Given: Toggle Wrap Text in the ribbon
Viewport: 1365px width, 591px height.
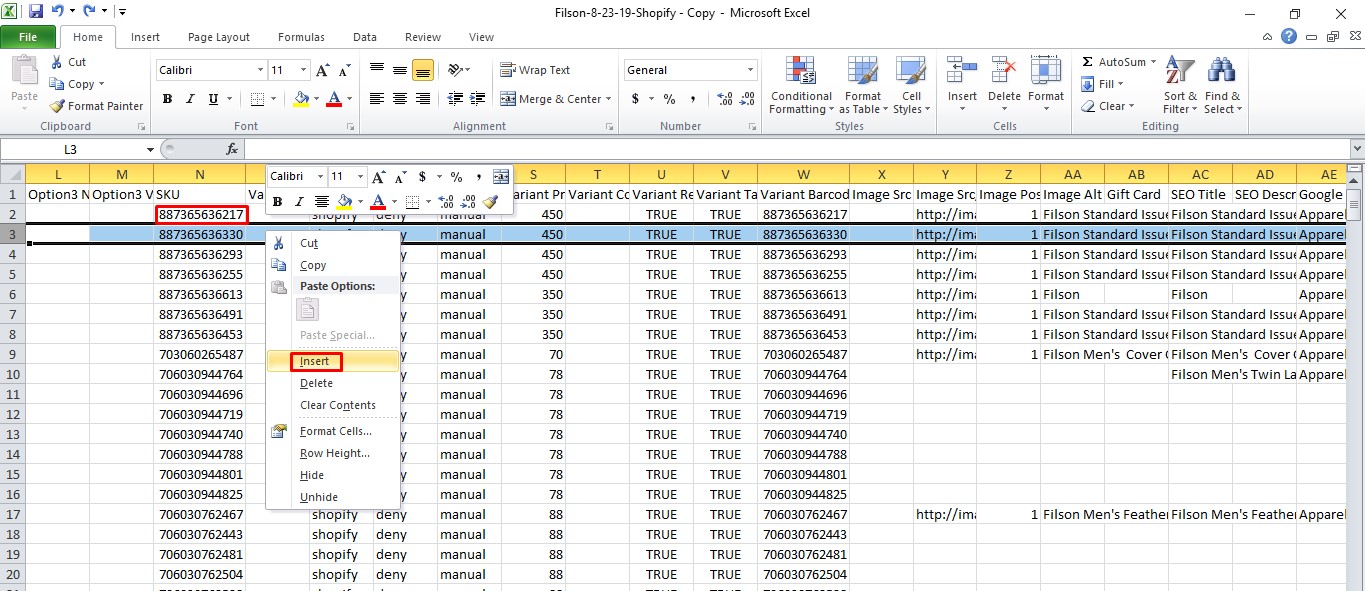Looking at the screenshot, I should click(x=535, y=70).
